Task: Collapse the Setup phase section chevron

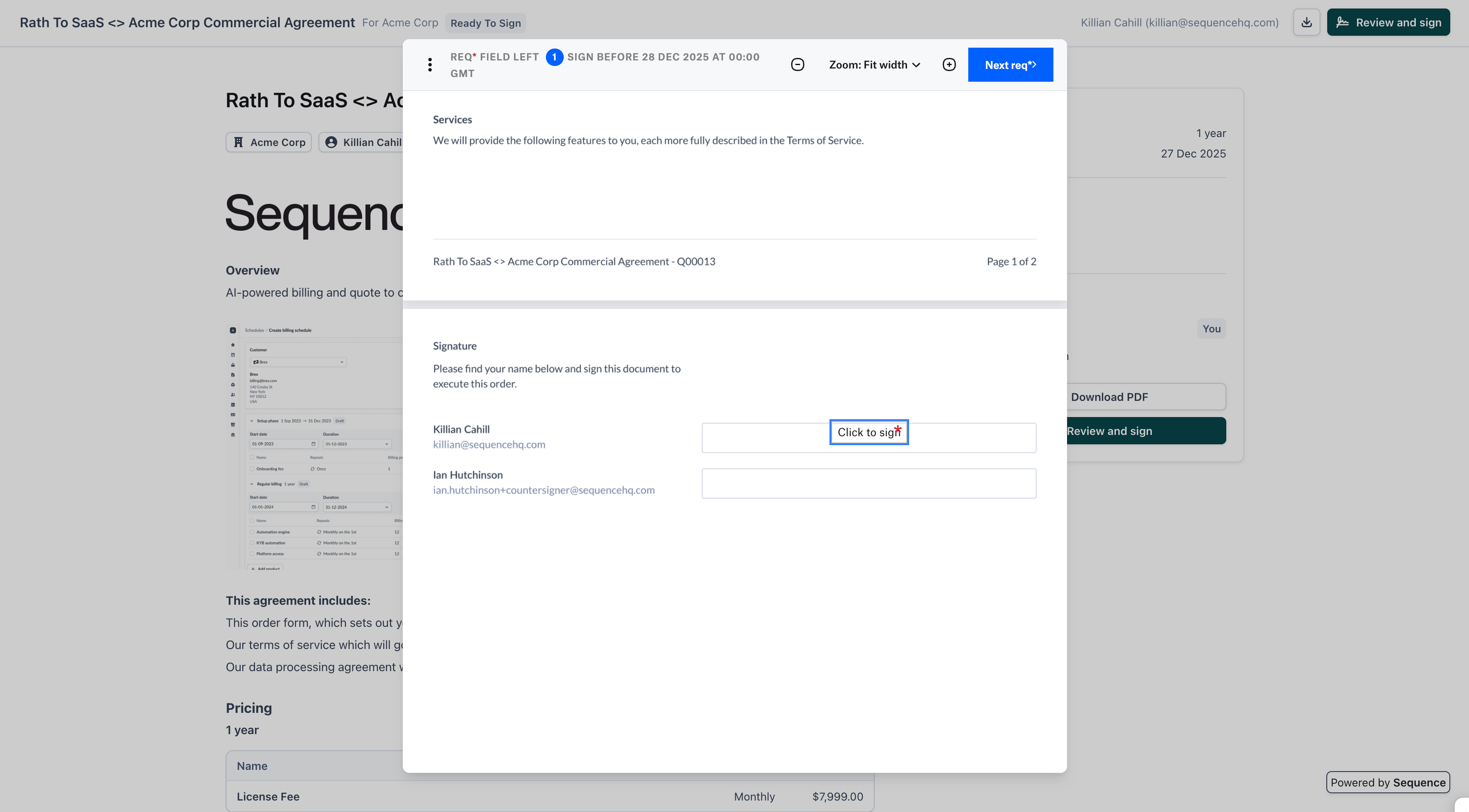Action: click(252, 421)
